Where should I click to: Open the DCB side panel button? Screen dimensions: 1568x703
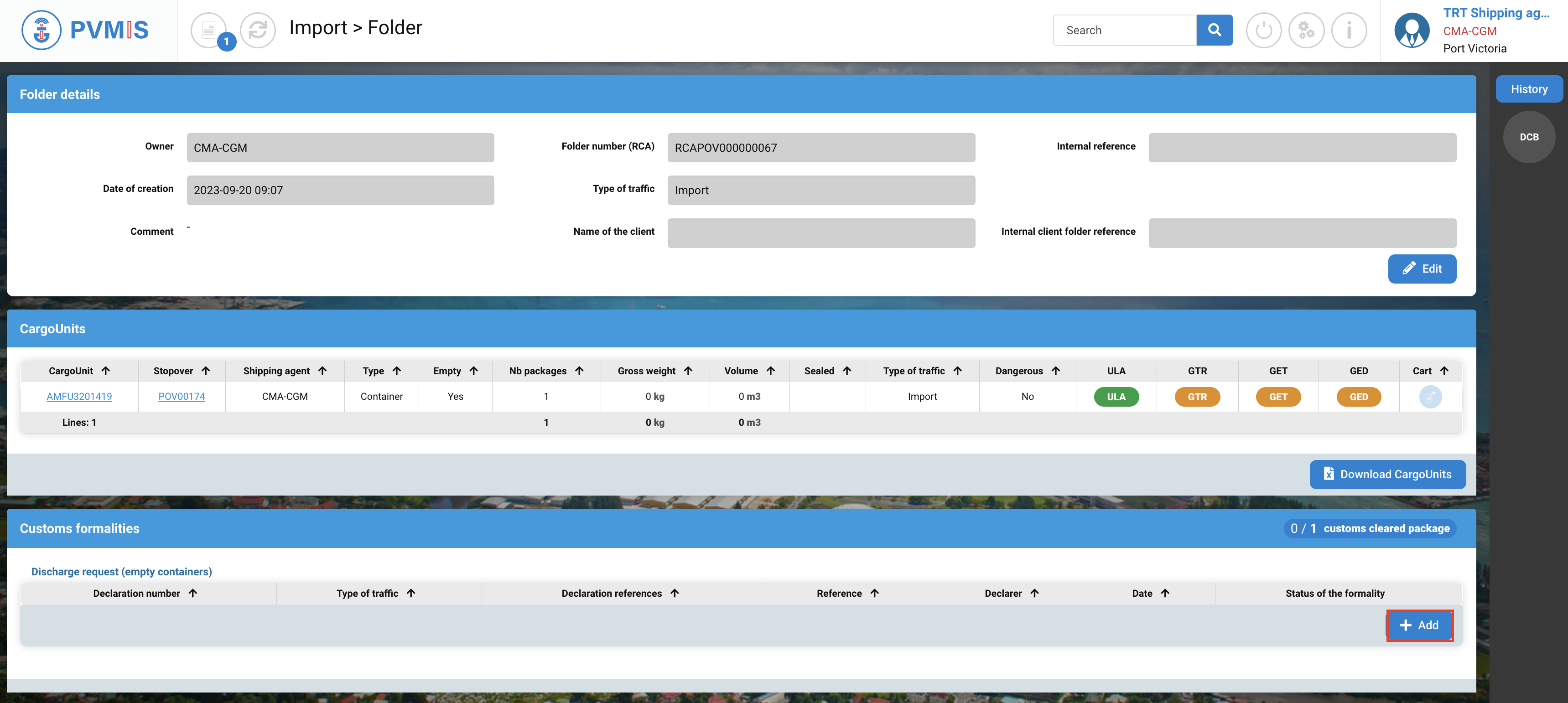[x=1528, y=137]
